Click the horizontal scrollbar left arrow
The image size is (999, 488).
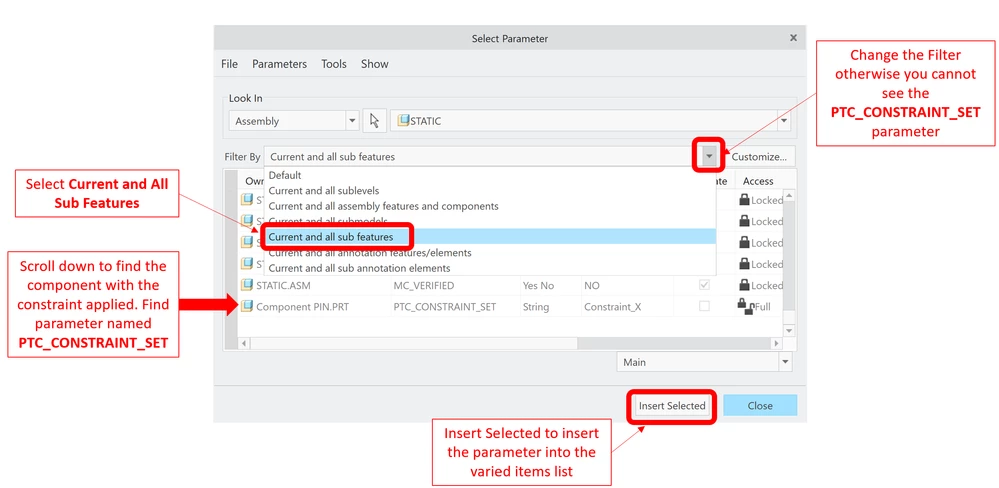tap(243, 343)
